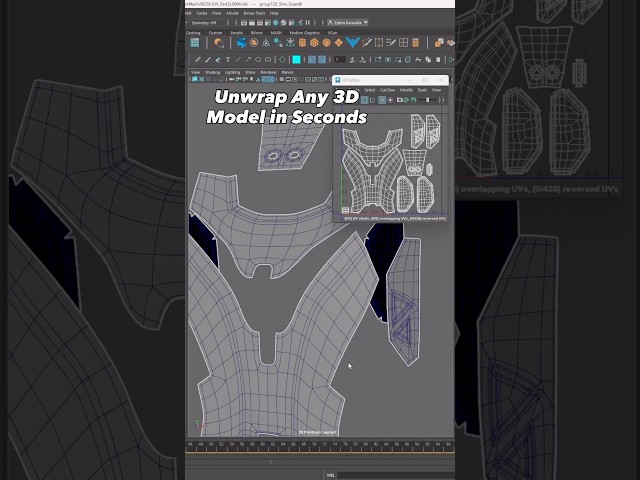Open the Help menu in the main menu bar
This screenshot has width=640, height=480.
click(274, 13)
